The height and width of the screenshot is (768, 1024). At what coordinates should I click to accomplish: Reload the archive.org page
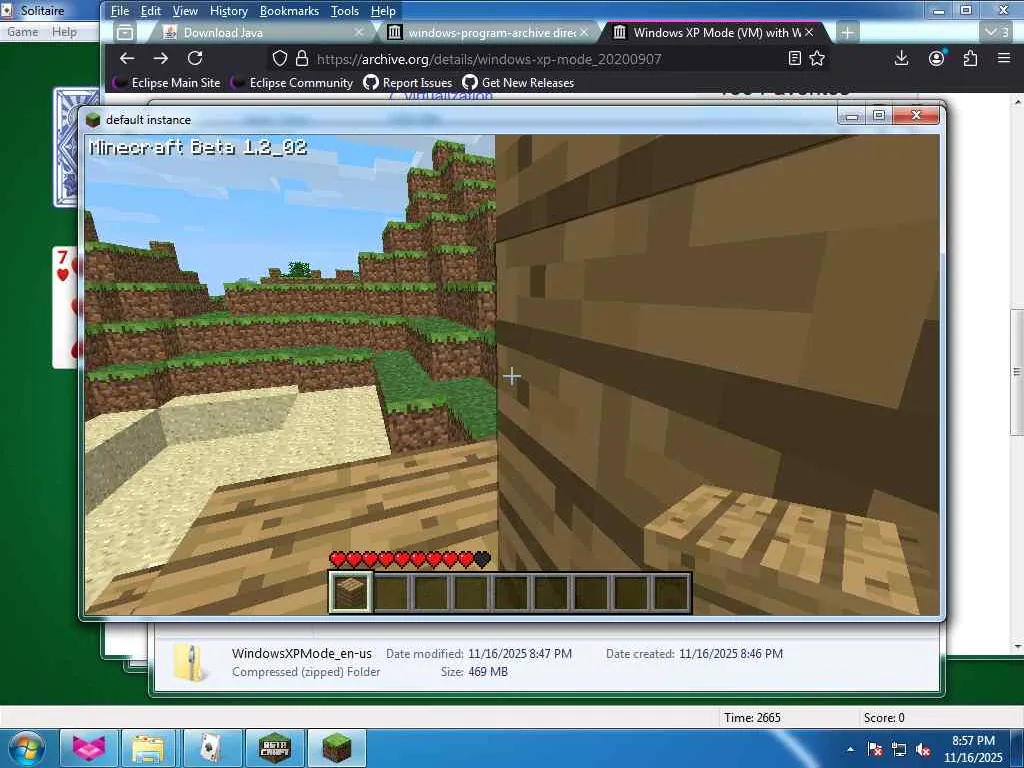coord(195,58)
